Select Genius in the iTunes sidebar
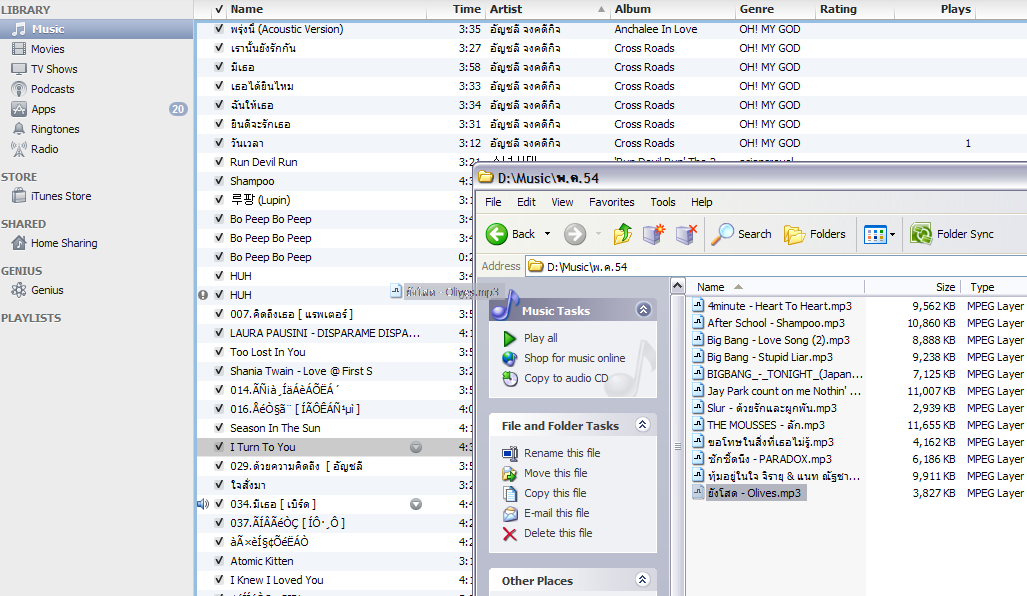This screenshot has width=1027, height=596. [47, 290]
